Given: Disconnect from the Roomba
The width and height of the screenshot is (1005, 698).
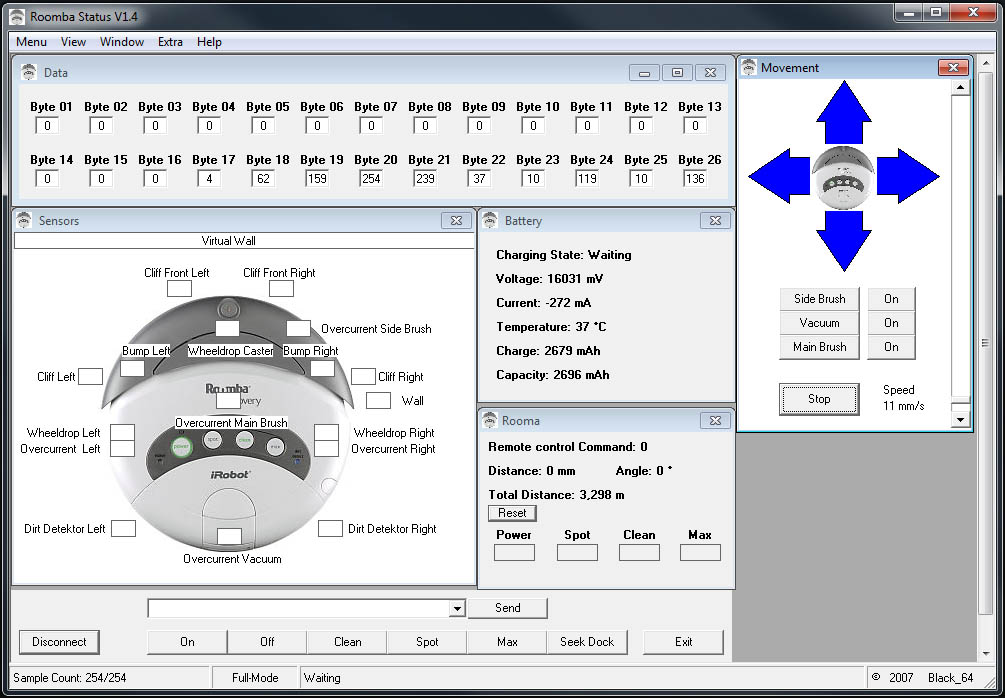Looking at the screenshot, I should tap(59, 642).
